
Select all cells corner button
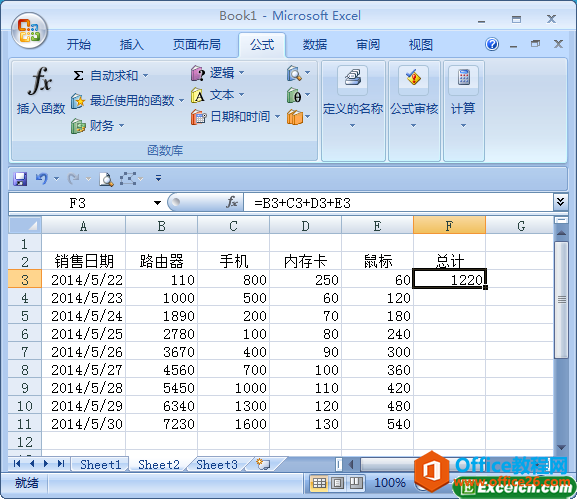(x=25, y=226)
